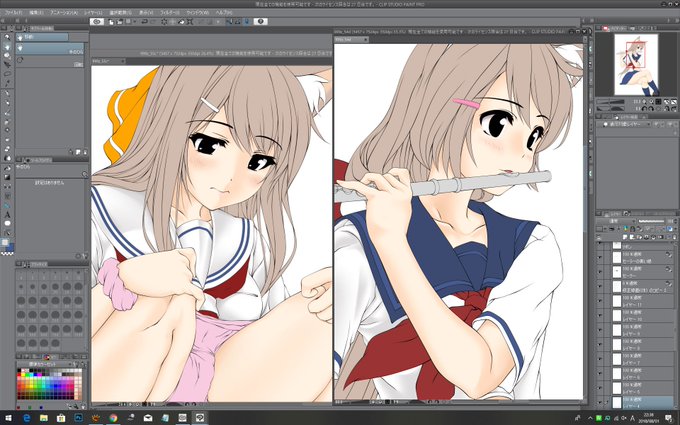This screenshot has height=425, width=680.
Task: Open Windows Start menu
Action: coord(9,418)
